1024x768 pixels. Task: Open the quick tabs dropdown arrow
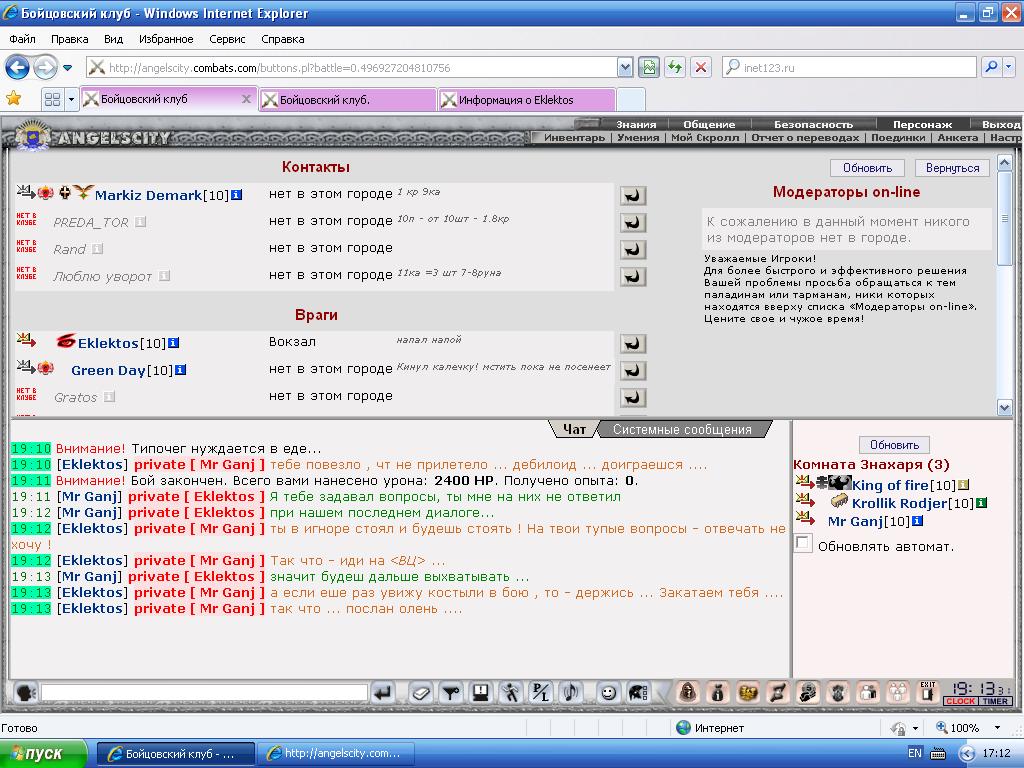(x=71, y=99)
